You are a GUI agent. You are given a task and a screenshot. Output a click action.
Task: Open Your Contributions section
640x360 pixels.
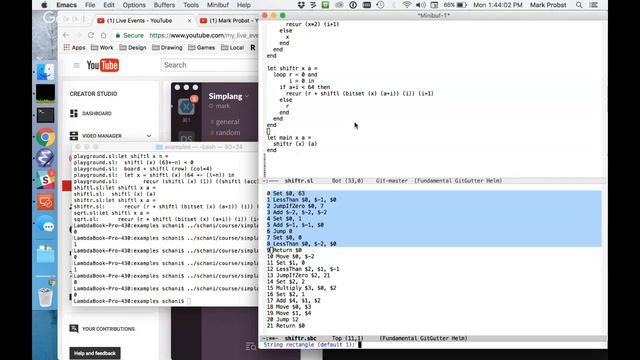108,329
